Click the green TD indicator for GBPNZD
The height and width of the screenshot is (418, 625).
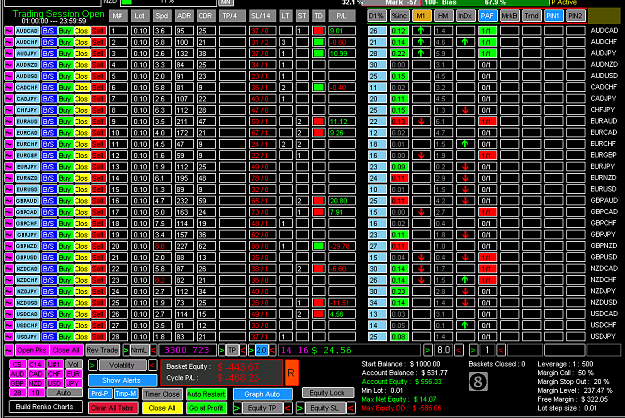coord(318,246)
